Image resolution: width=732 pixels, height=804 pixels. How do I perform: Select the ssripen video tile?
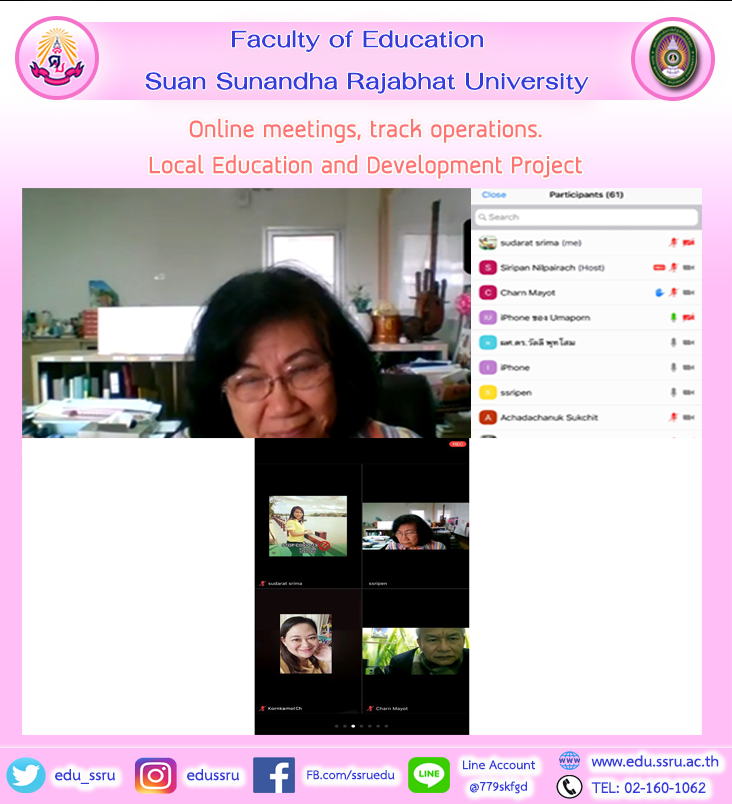coord(415,528)
